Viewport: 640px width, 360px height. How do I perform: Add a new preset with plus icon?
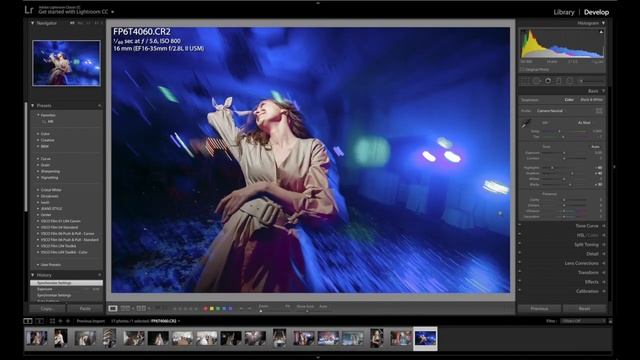tap(100, 106)
